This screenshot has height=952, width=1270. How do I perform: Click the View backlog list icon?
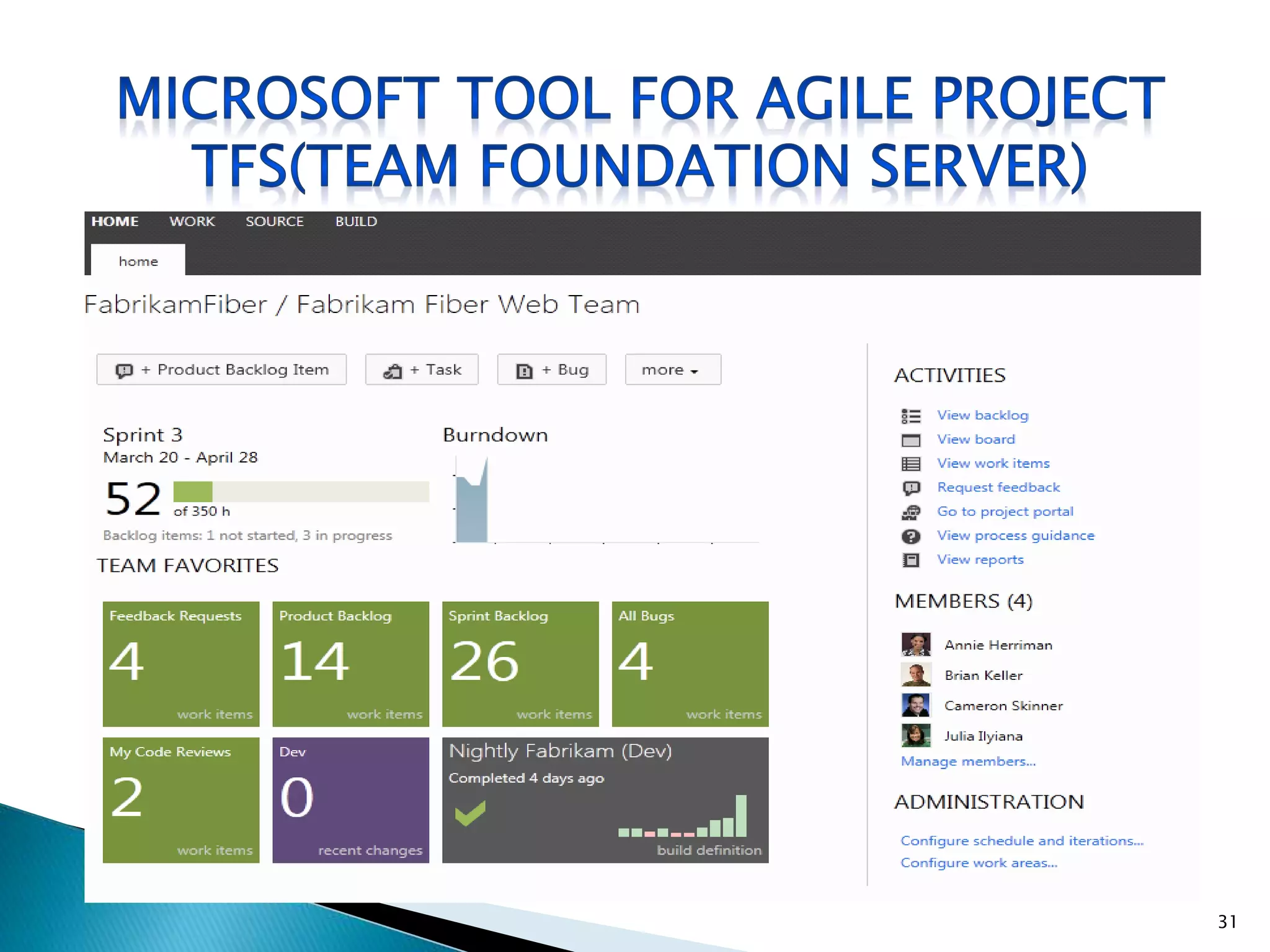point(910,416)
